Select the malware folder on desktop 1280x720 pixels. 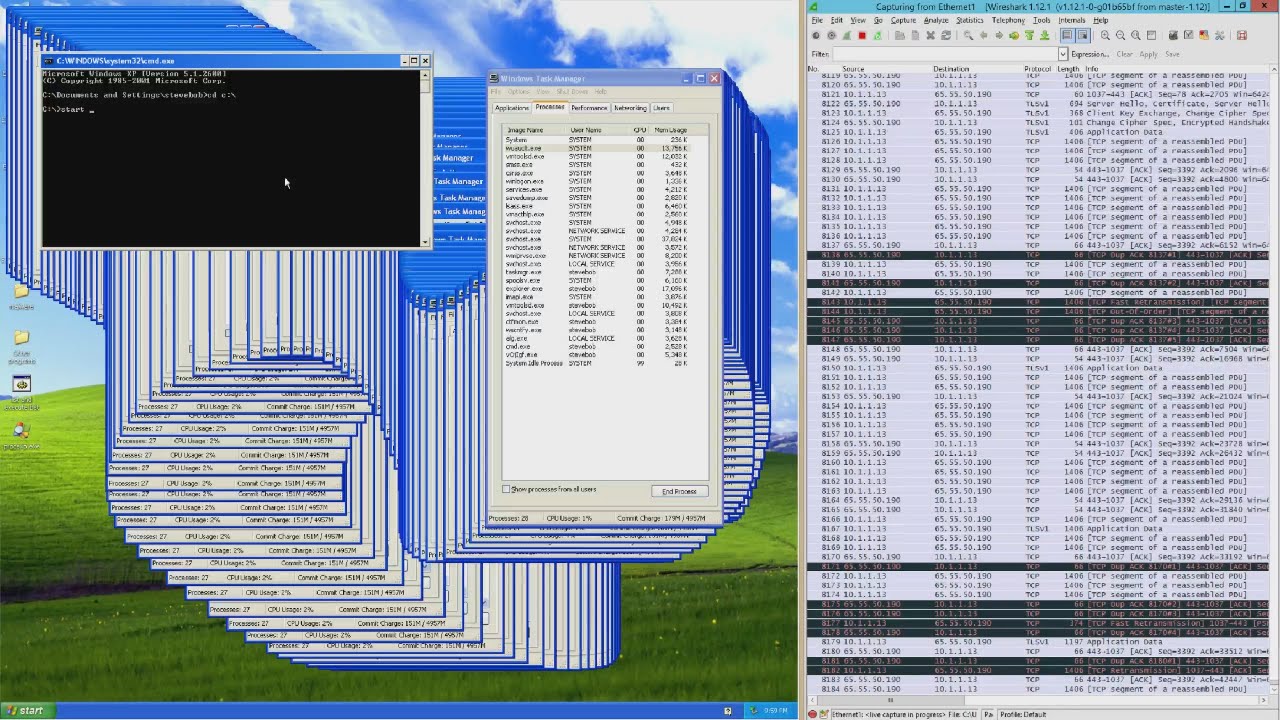21,296
